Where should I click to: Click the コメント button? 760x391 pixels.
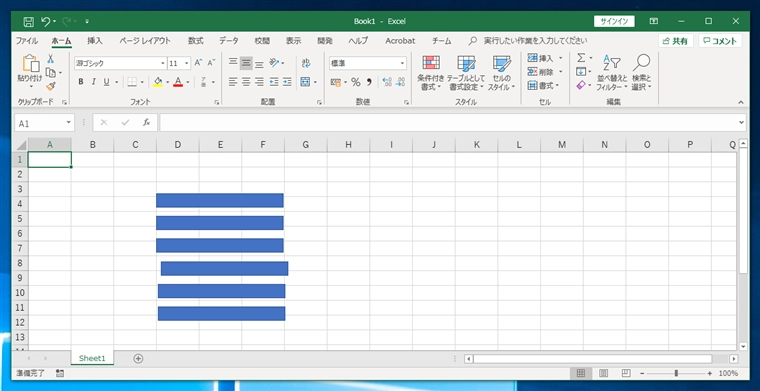click(720, 41)
